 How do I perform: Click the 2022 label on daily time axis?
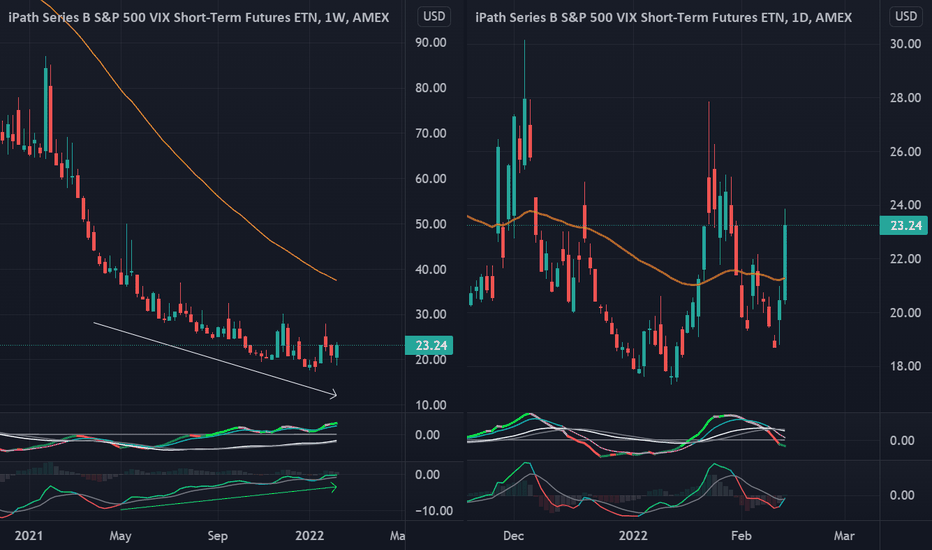633,536
